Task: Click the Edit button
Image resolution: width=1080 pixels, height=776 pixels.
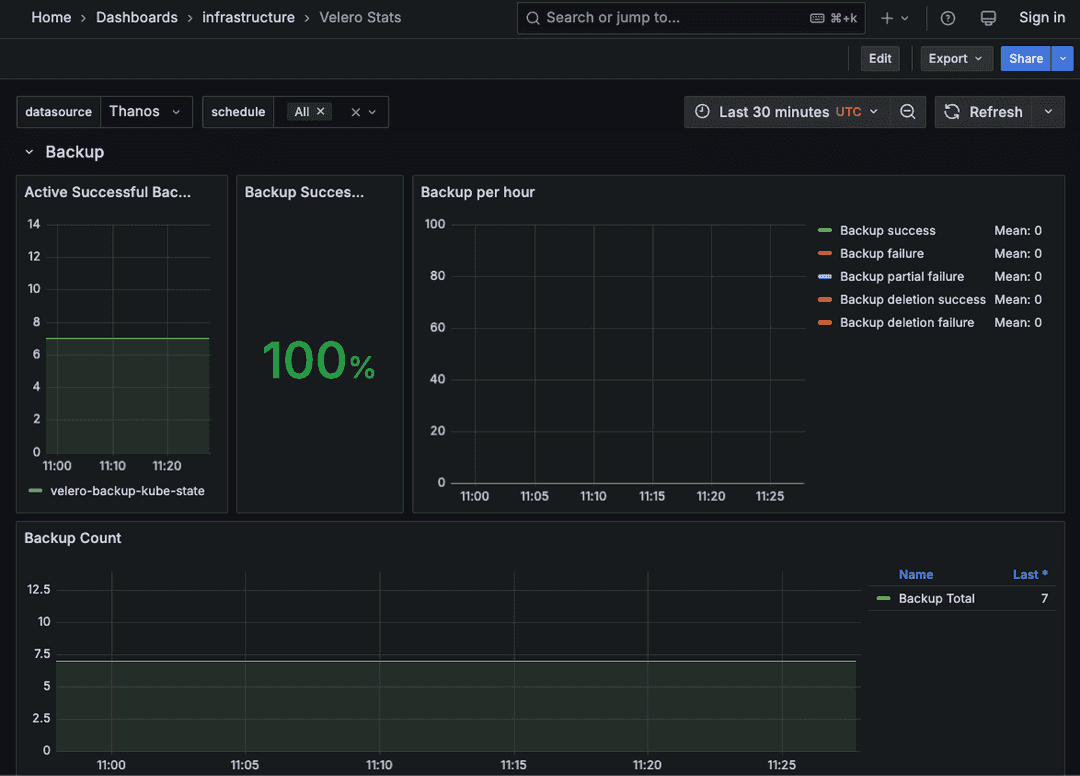Action: click(x=879, y=58)
